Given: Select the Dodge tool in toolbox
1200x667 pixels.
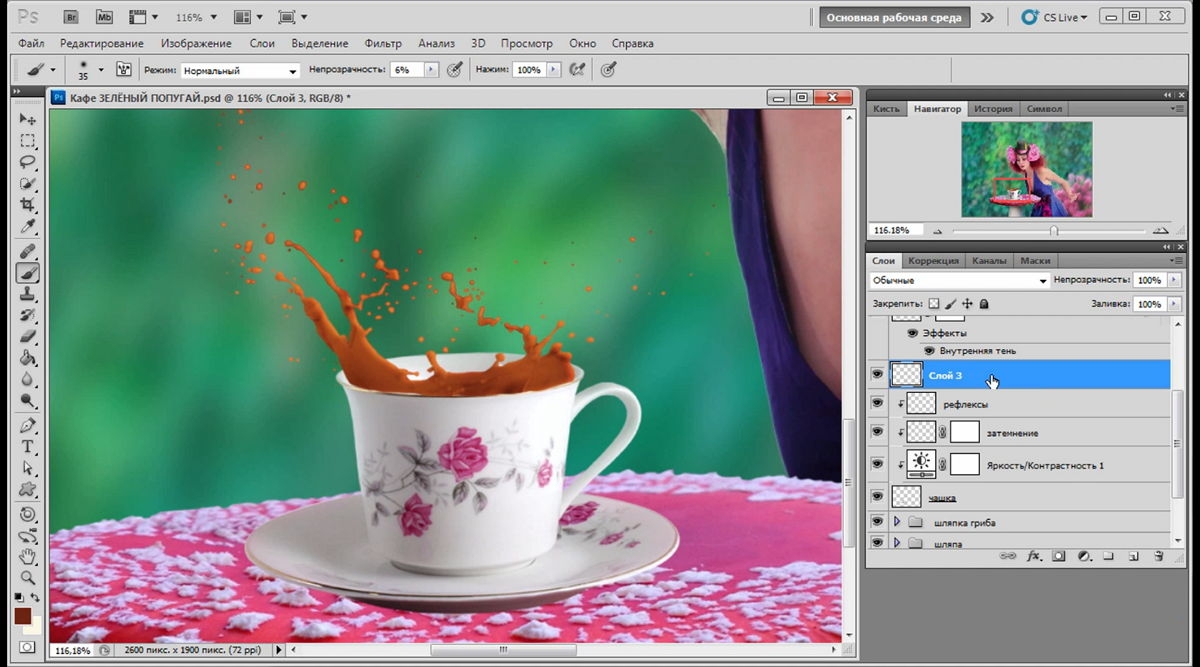Looking at the screenshot, I should (28, 401).
